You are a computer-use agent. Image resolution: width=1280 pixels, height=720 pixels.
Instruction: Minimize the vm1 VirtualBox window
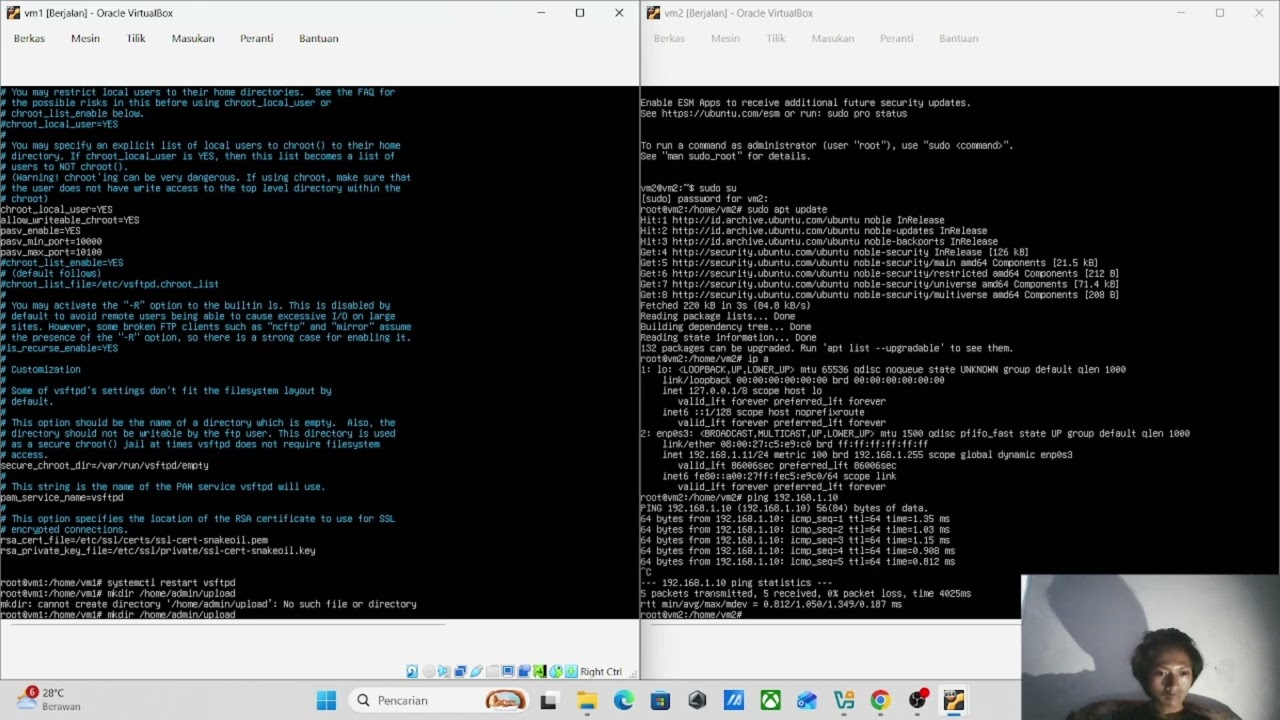541,13
